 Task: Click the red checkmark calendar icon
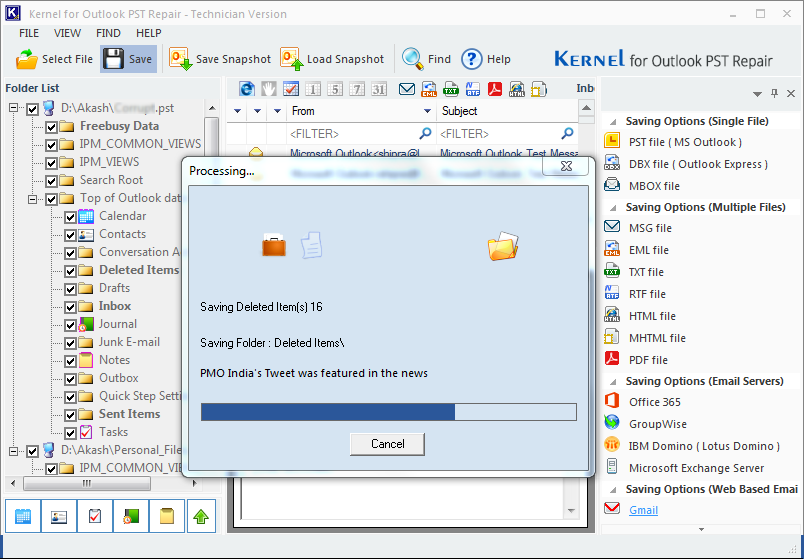[291, 89]
